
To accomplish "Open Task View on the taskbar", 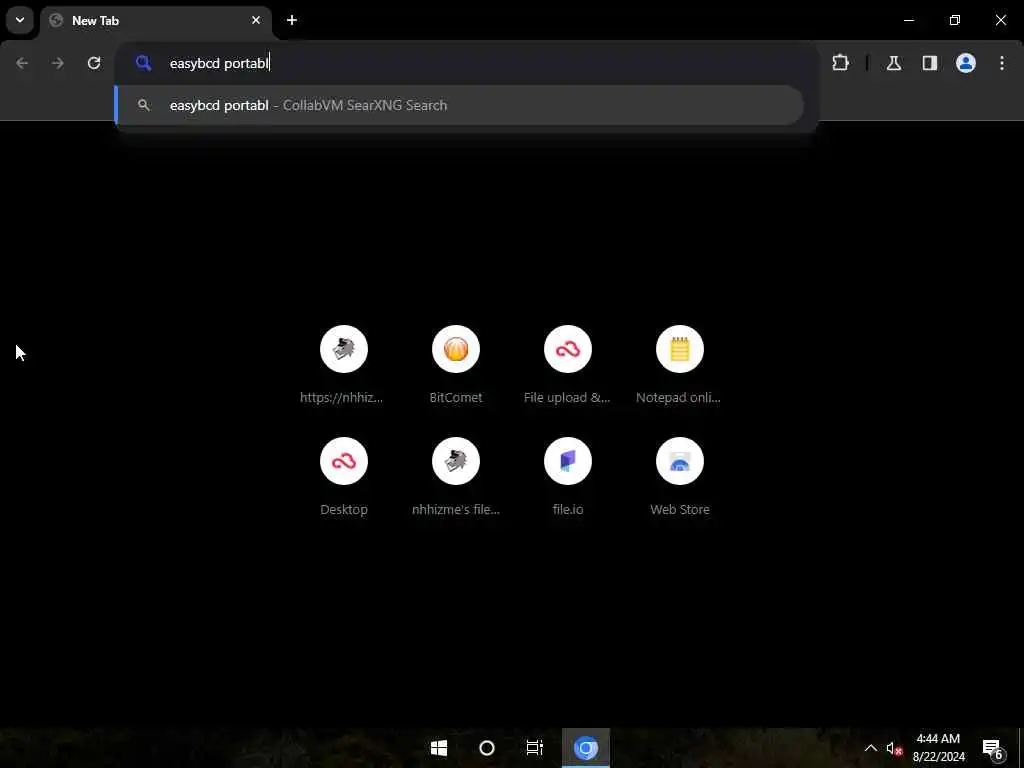I will pos(535,748).
